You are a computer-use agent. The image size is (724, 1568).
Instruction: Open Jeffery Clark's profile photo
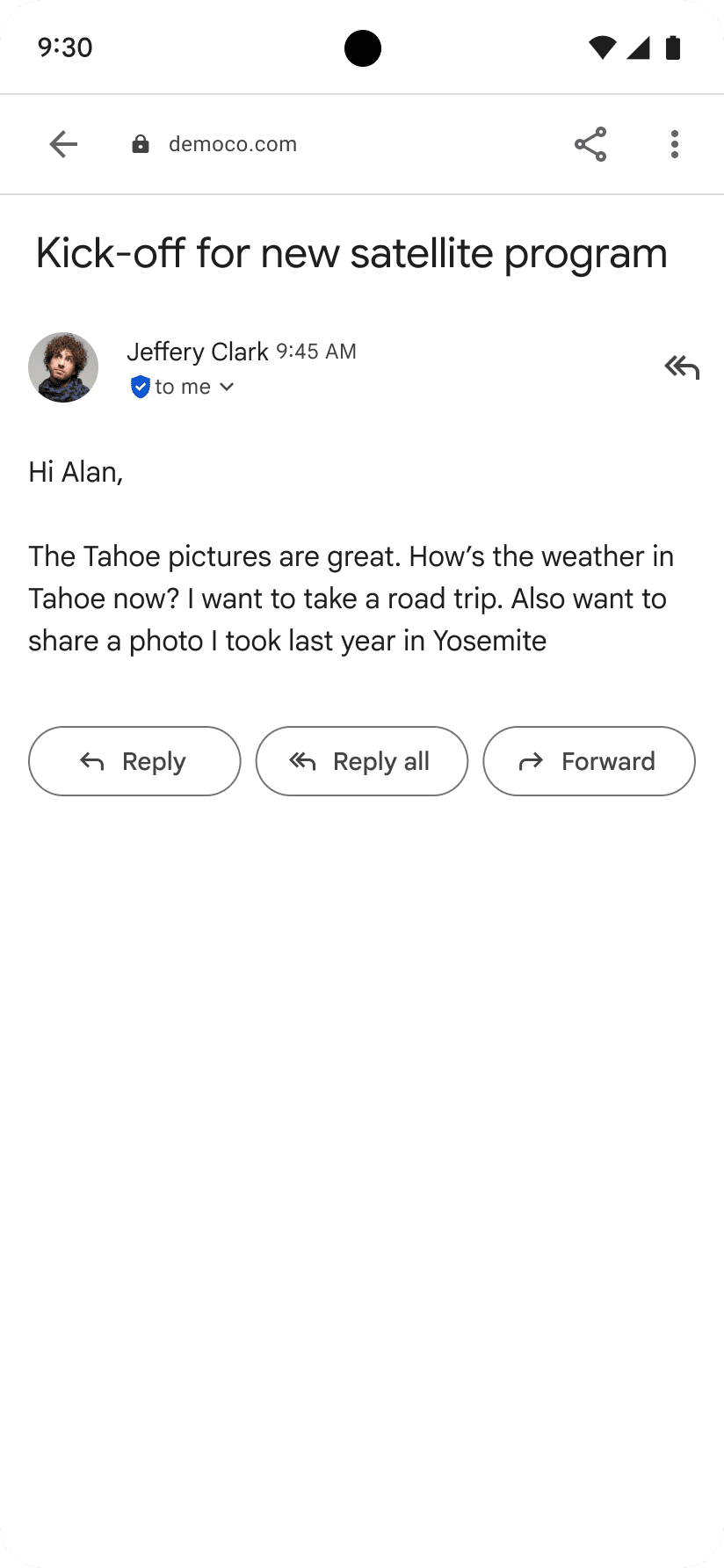click(x=63, y=367)
